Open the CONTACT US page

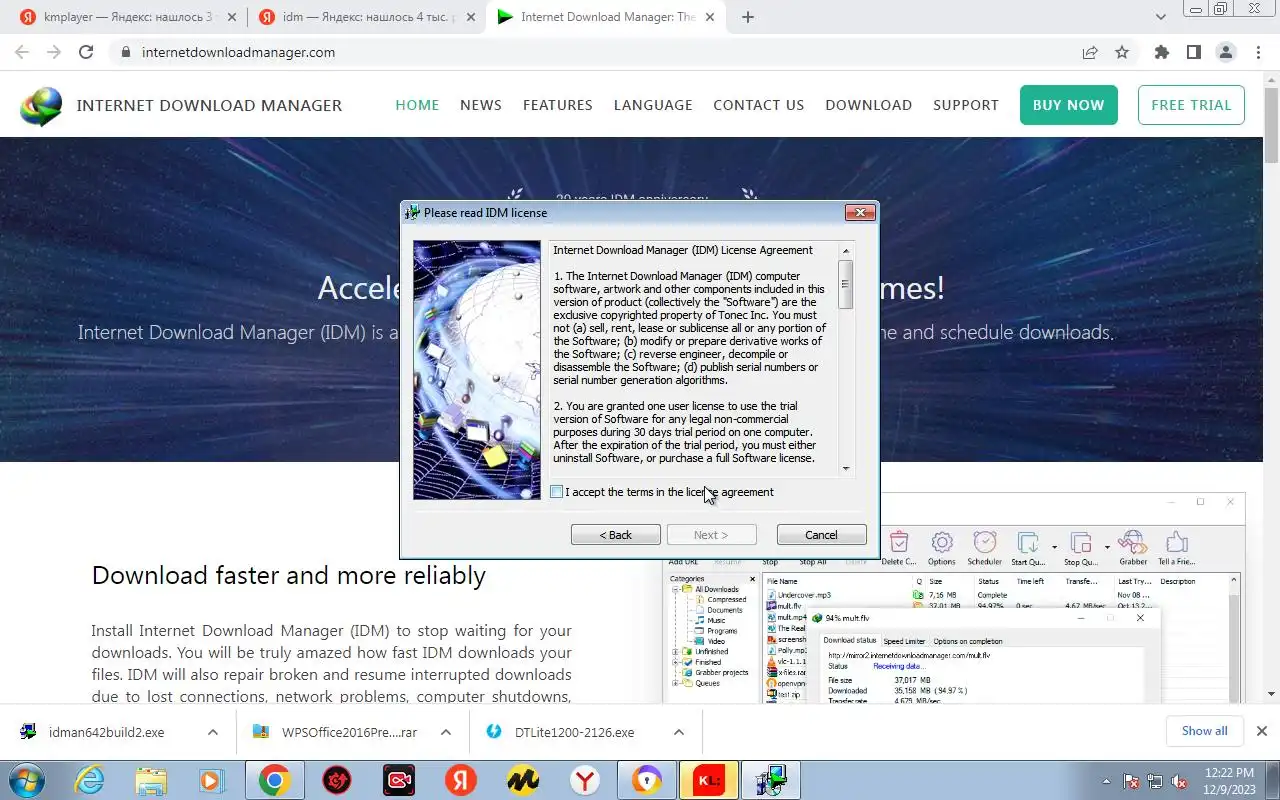tap(758, 105)
